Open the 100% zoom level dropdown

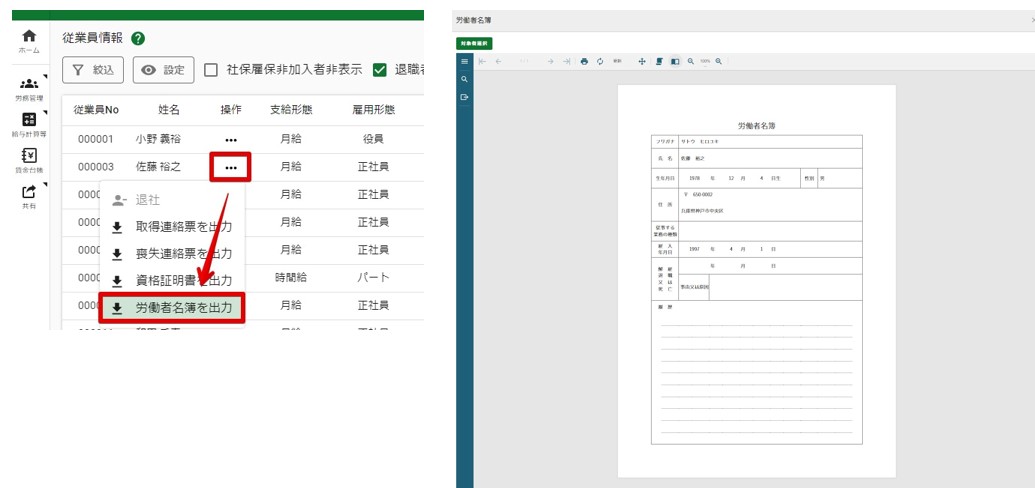(x=705, y=61)
